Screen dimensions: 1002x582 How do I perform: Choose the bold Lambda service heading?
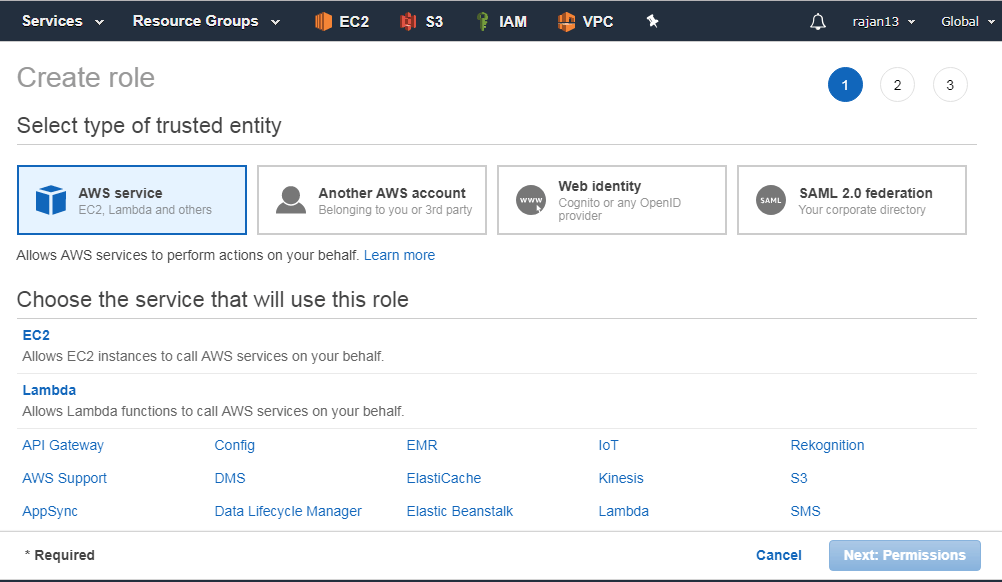tap(49, 390)
